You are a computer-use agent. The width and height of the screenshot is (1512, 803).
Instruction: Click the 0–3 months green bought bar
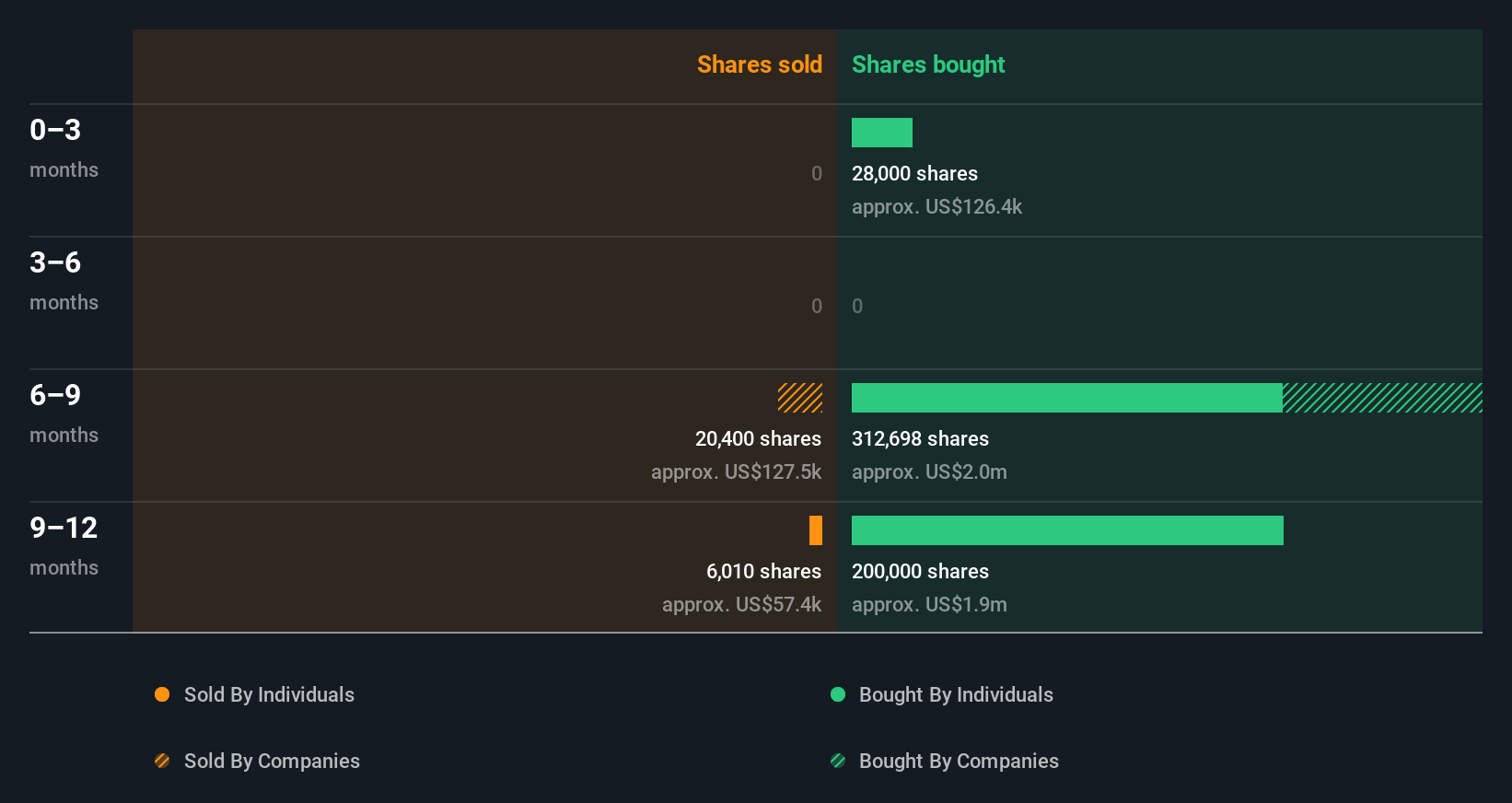pyautogui.click(x=882, y=133)
